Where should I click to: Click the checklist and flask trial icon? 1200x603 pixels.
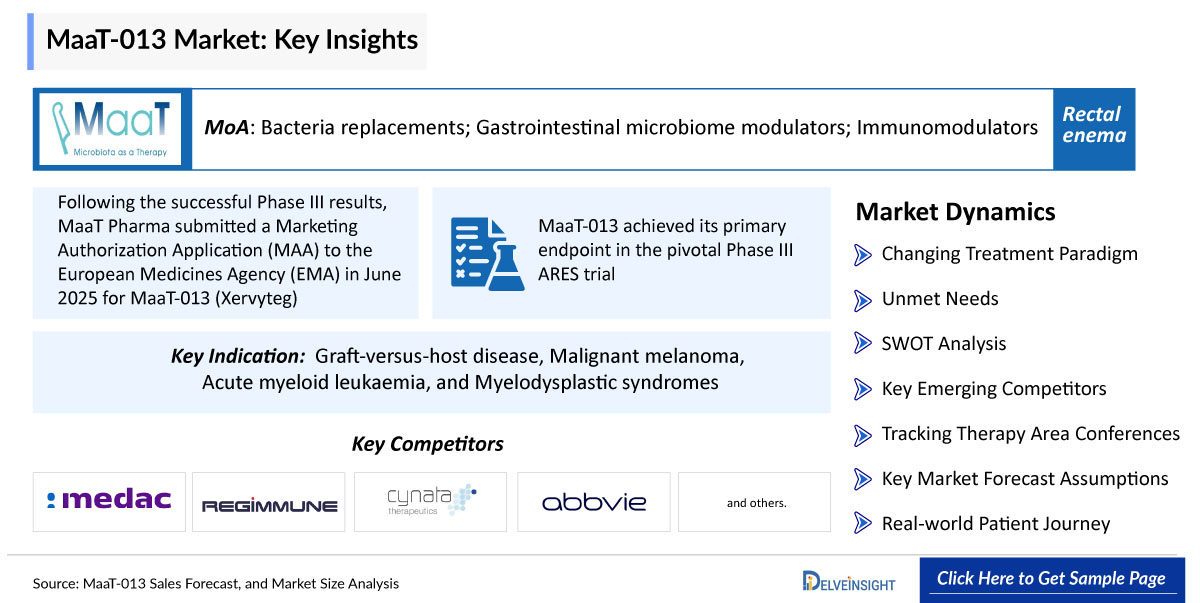click(486, 252)
